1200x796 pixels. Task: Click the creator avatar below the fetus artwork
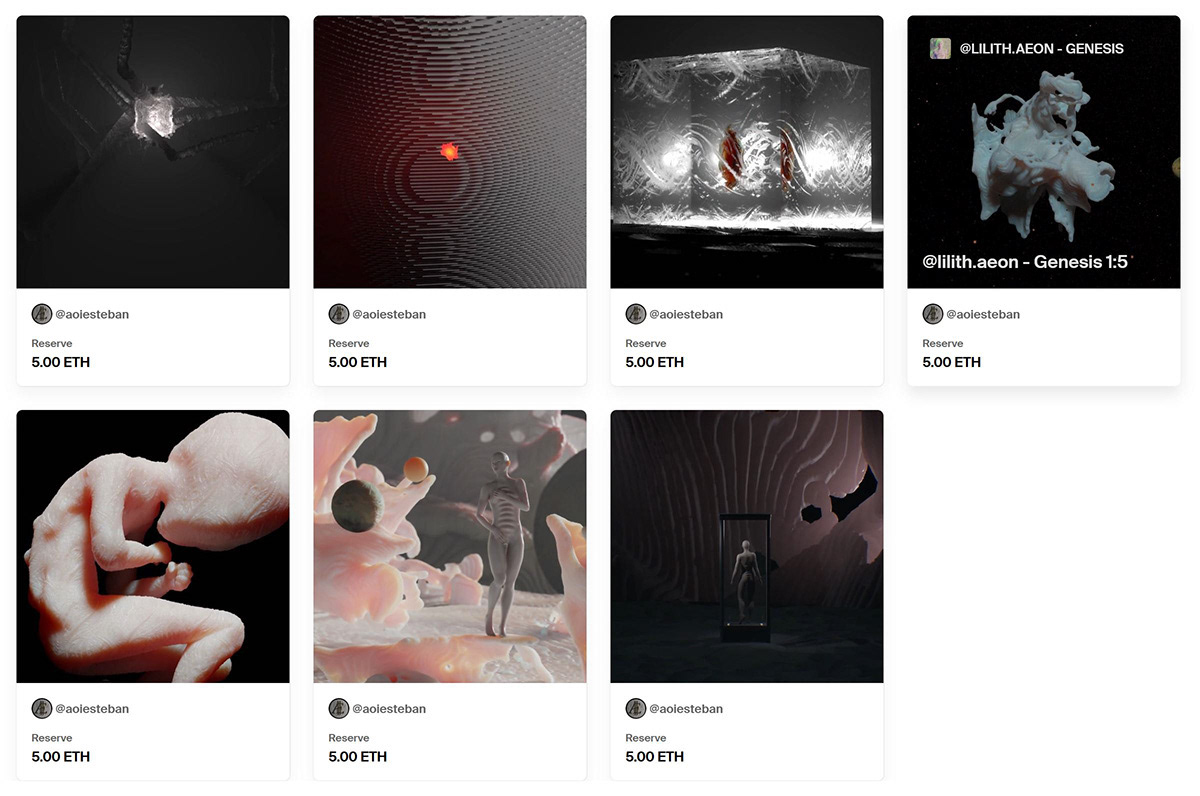click(42, 709)
